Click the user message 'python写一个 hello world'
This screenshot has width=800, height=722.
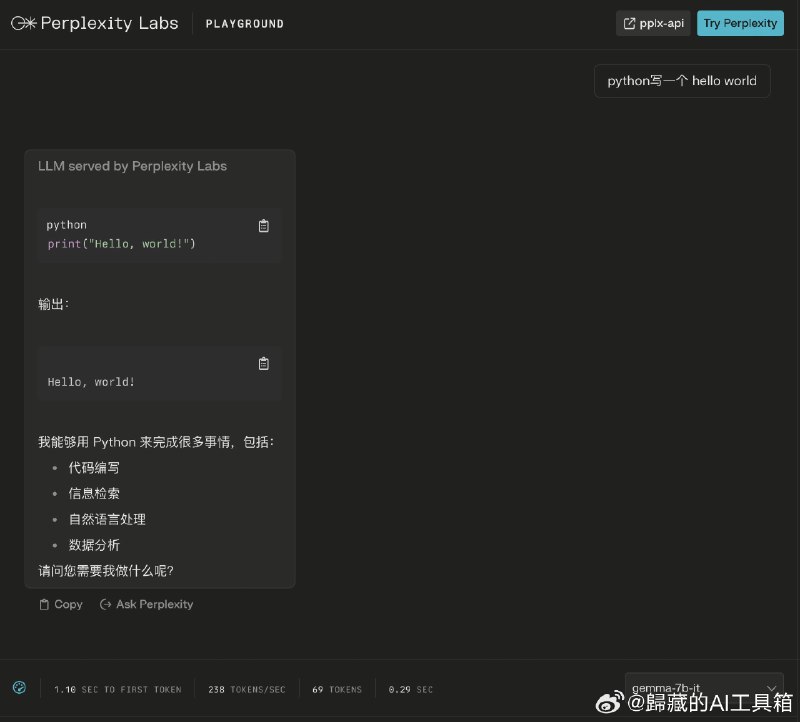[682, 81]
